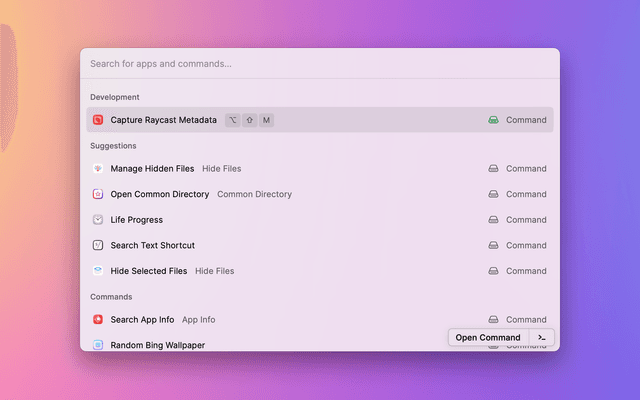Select the Search App Info command
Image resolution: width=640 pixels, height=400 pixels.
(142, 320)
